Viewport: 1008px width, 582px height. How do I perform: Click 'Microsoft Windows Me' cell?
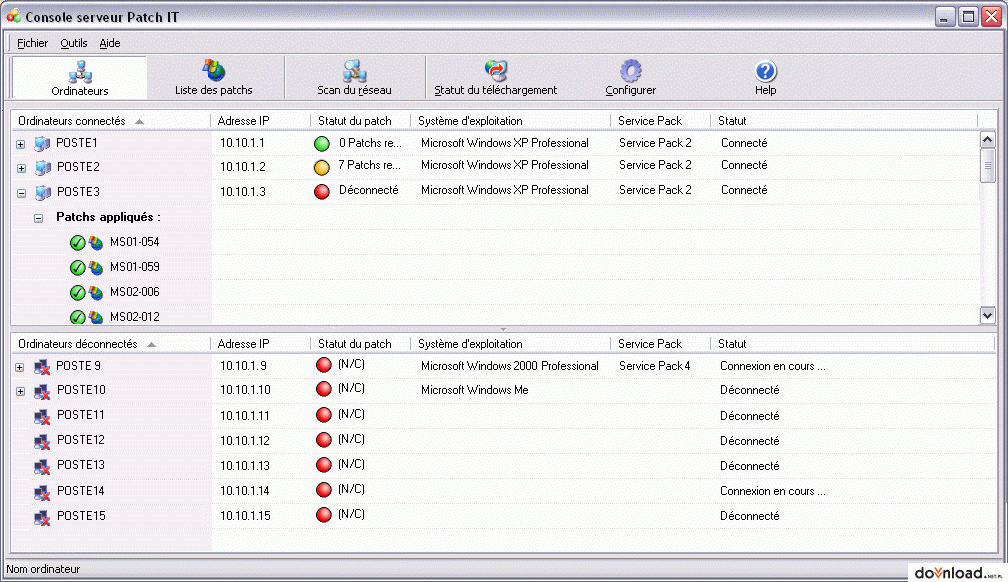tap(474, 390)
